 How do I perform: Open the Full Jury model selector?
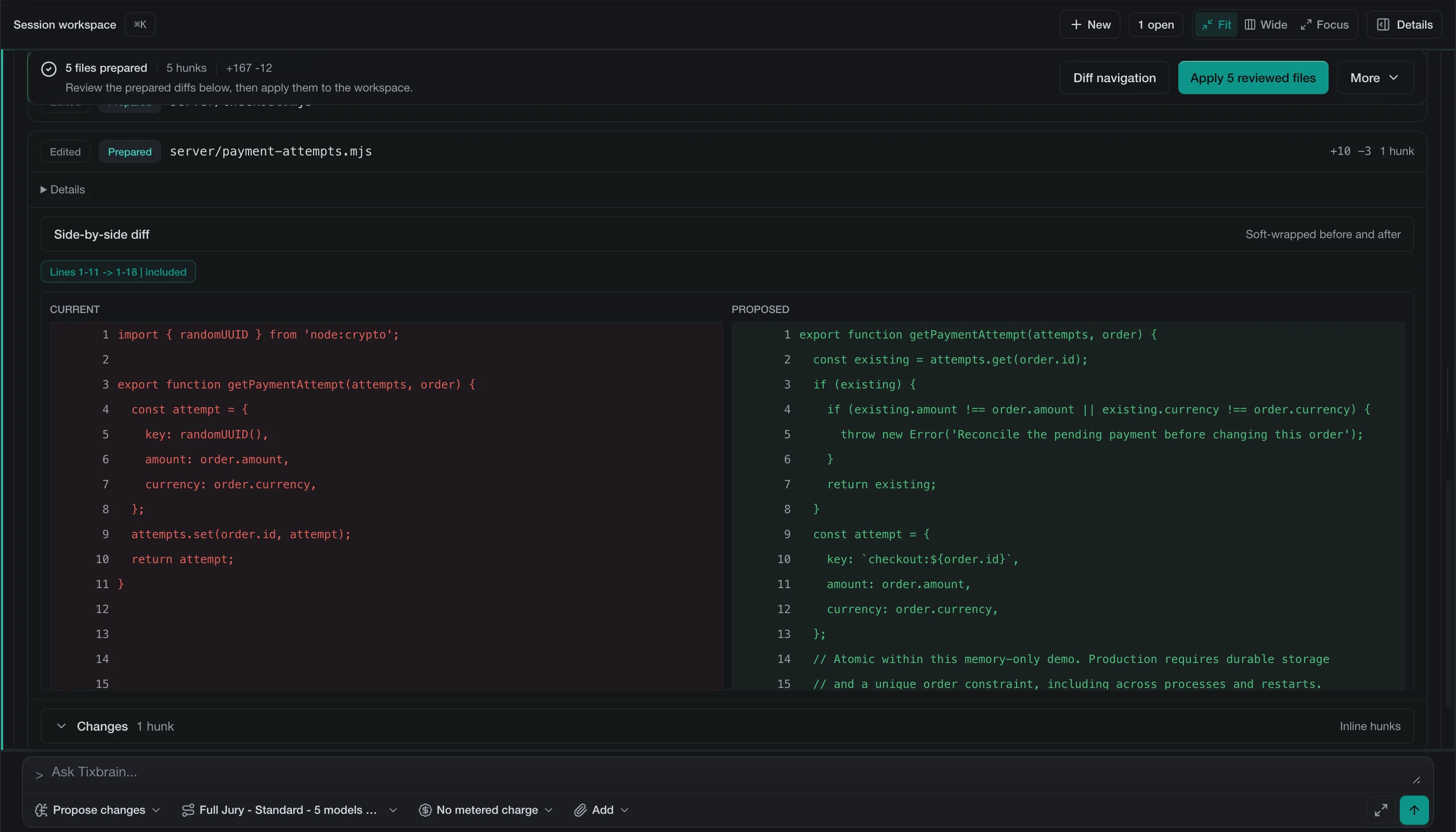coord(289,810)
